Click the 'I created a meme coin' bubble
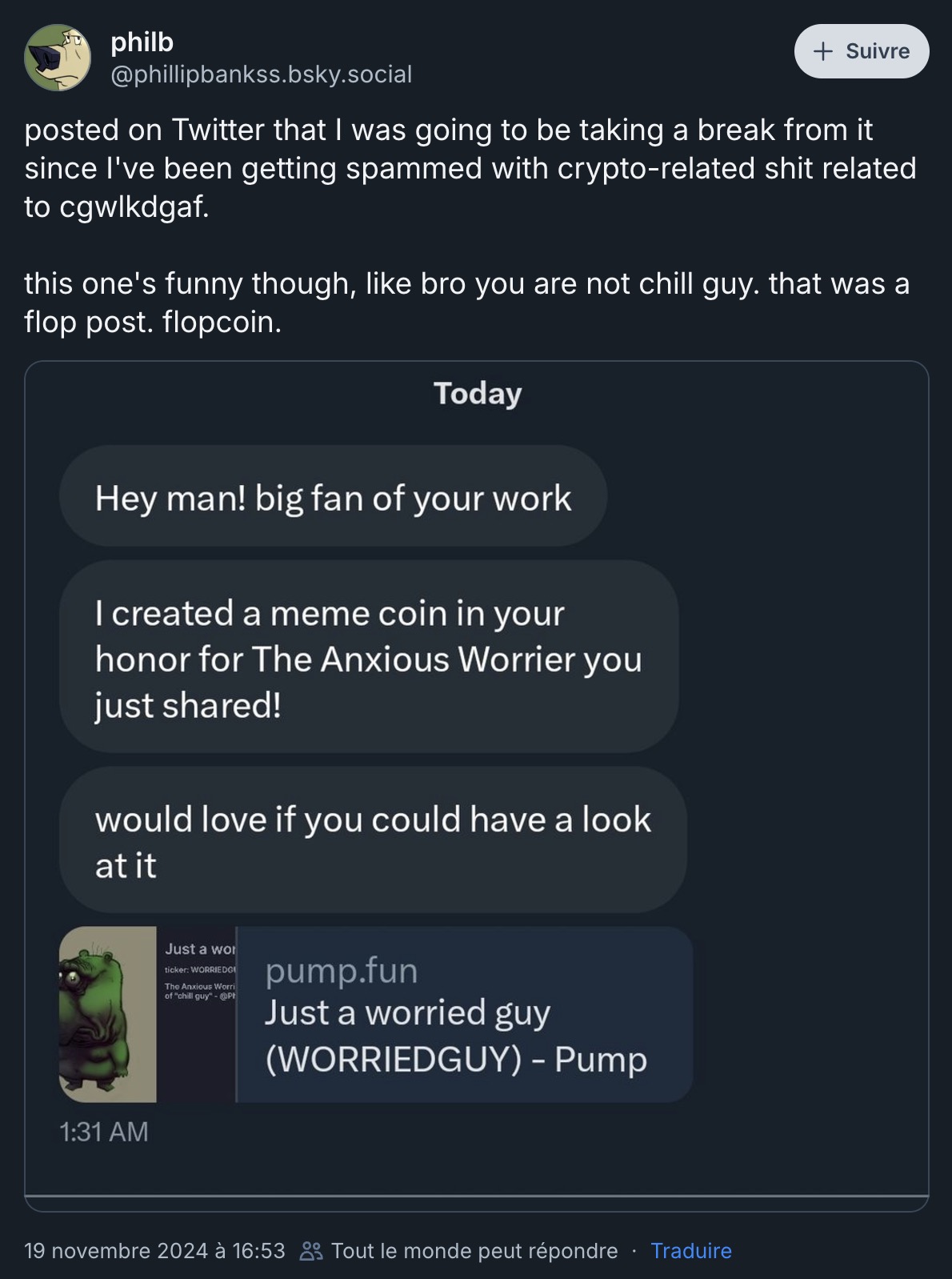The image size is (952, 1279). [x=368, y=658]
